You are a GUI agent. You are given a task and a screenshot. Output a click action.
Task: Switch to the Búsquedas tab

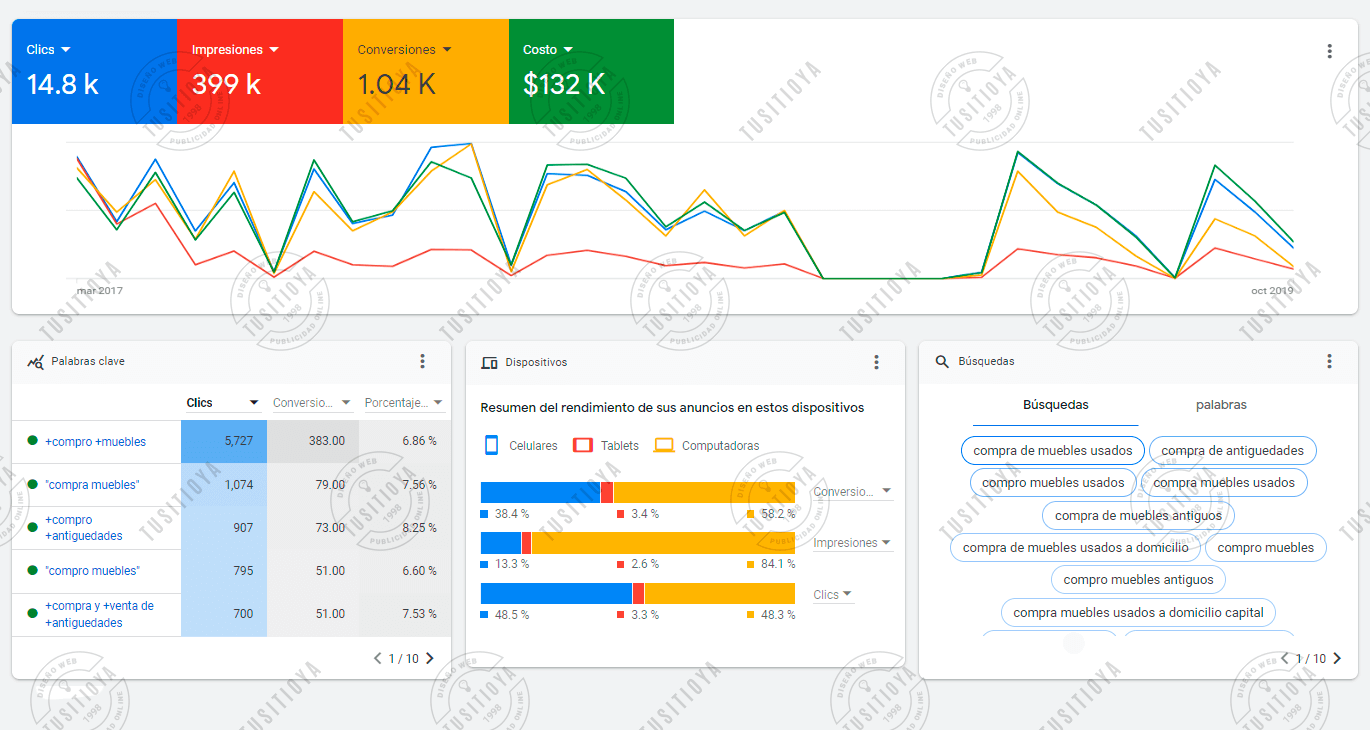(x=1055, y=405)
